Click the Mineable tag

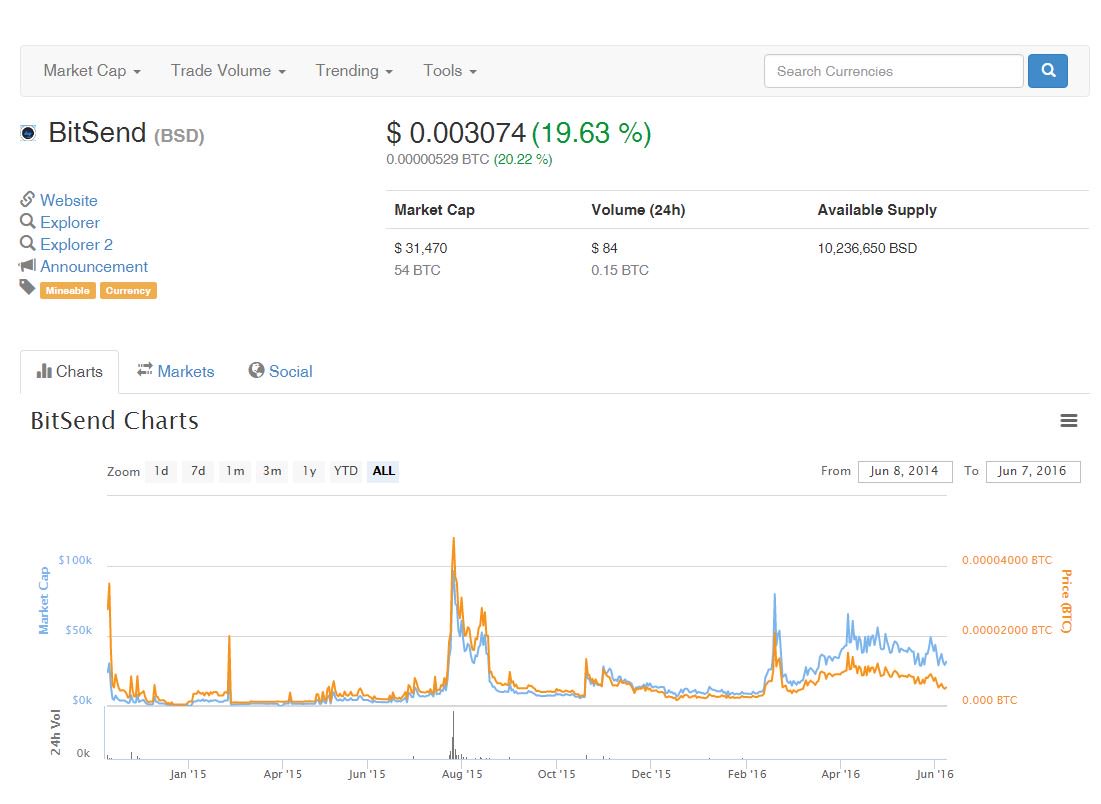point(67,291)
